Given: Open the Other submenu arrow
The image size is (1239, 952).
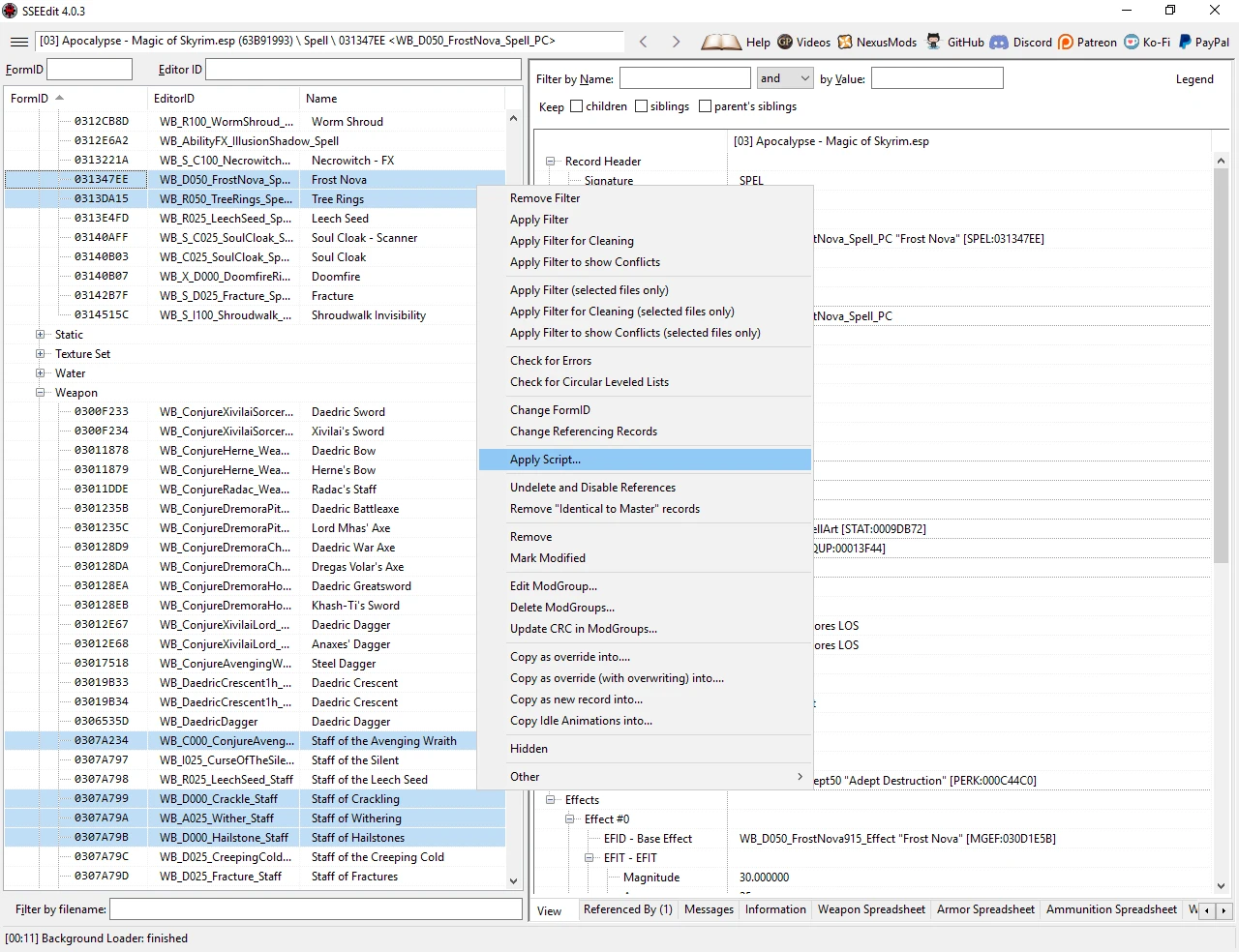Looking at the screenshot, I should [800, 777].
